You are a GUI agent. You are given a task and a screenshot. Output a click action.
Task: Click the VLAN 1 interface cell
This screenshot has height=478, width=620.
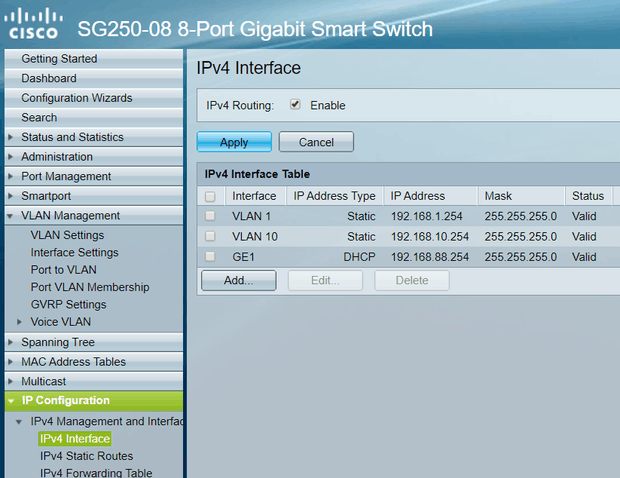251,216
